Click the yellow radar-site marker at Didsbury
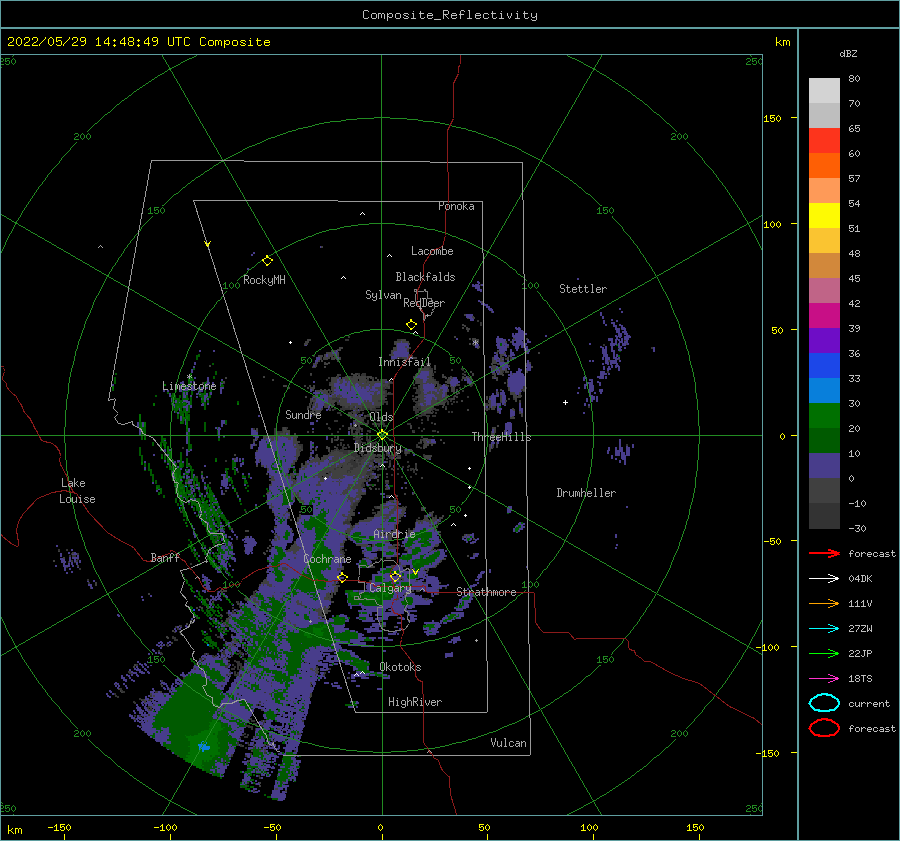Image resolution: width=900 pixels, height=841 pixels. 382,435
